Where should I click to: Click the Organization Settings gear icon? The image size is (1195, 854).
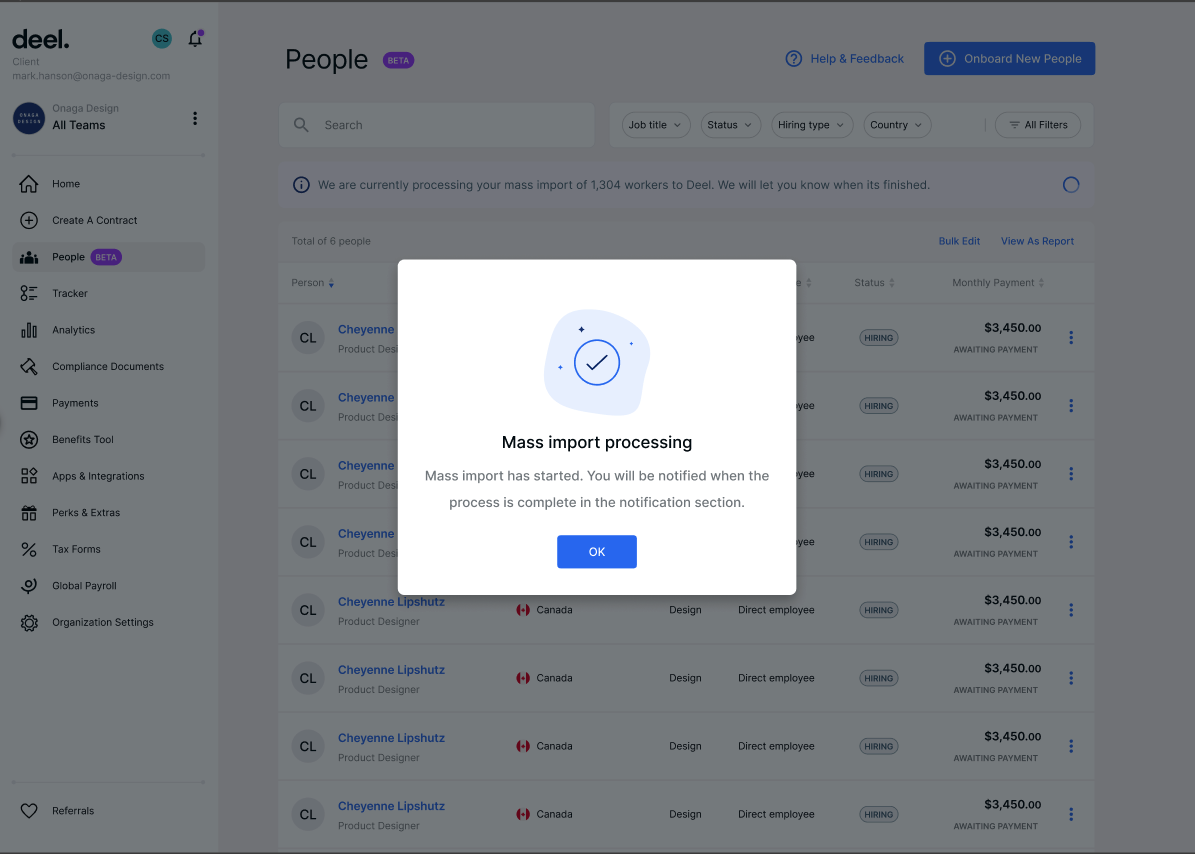coord(29,622)
